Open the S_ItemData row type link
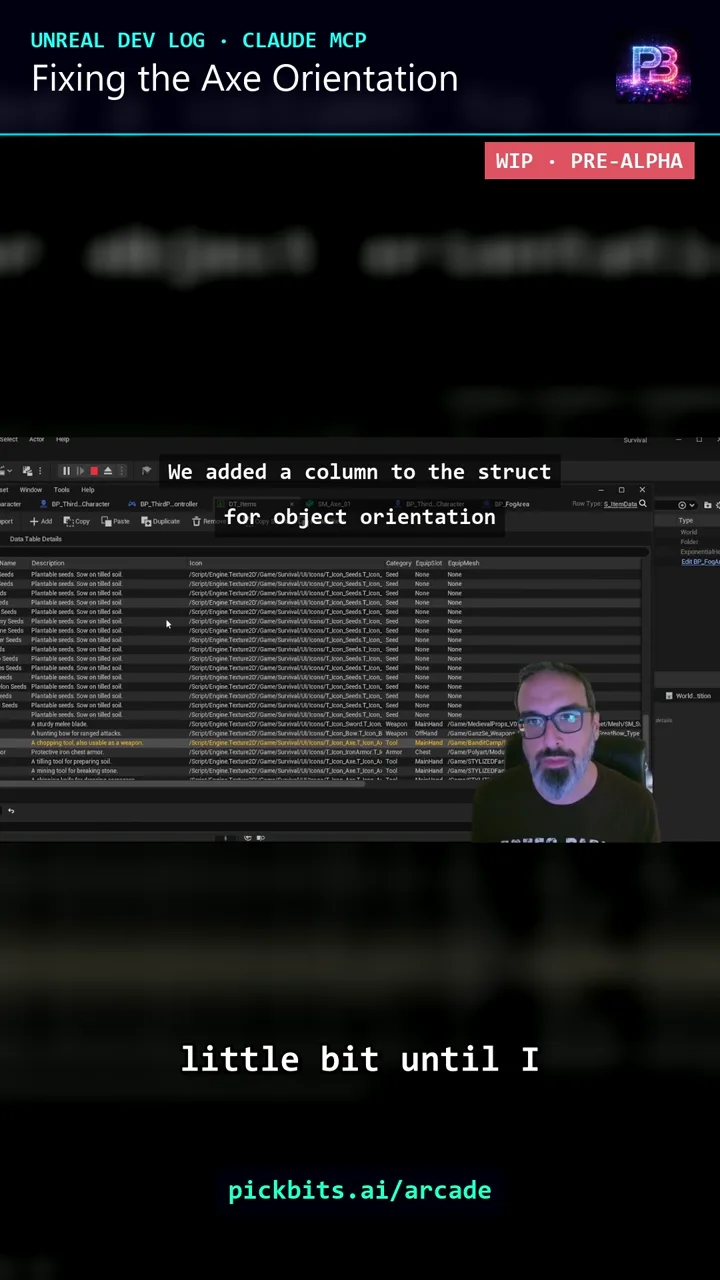 621,504
